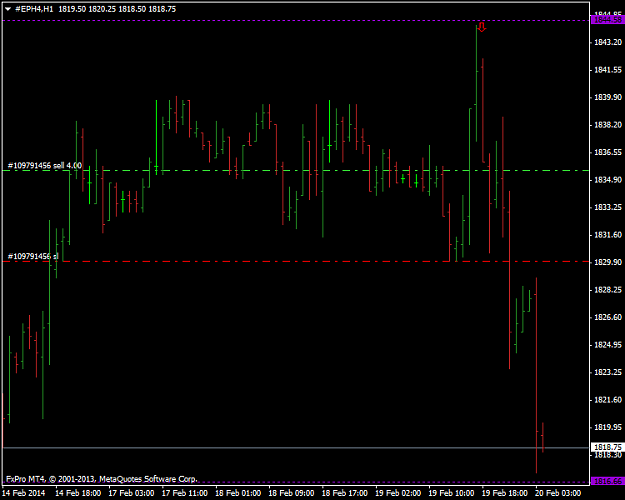Click the 1819.95 price scale label
Viewport: 625px width, 500px height.
(608, 428)
